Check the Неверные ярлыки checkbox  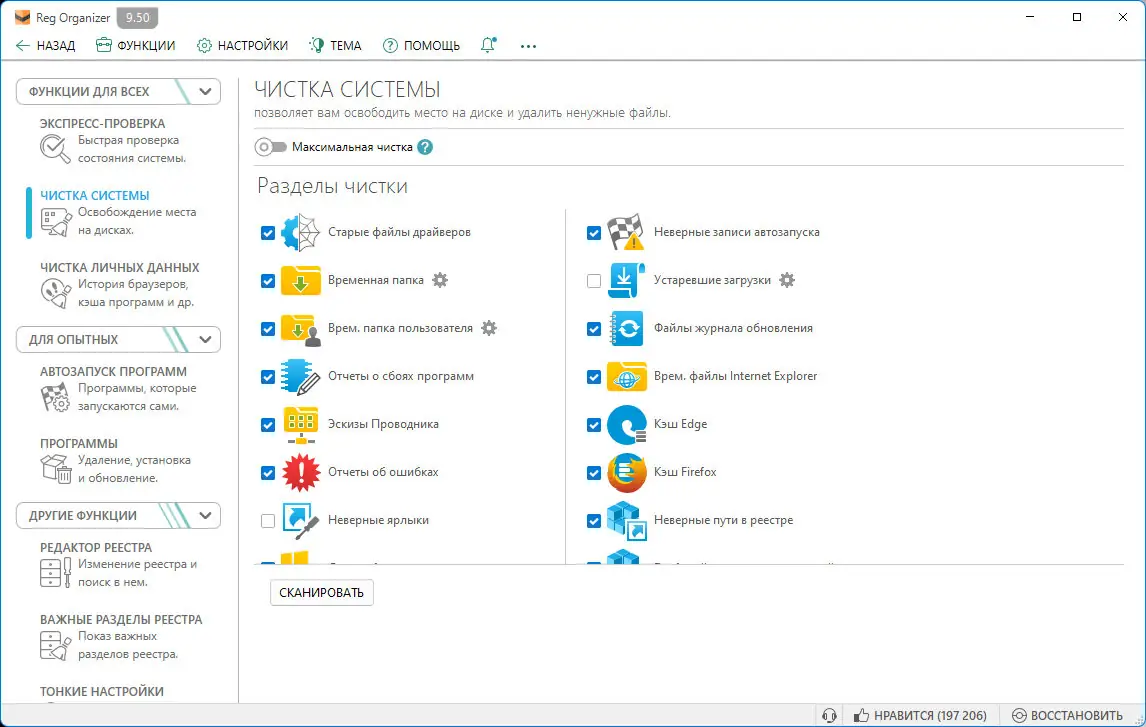click(267, 521)
